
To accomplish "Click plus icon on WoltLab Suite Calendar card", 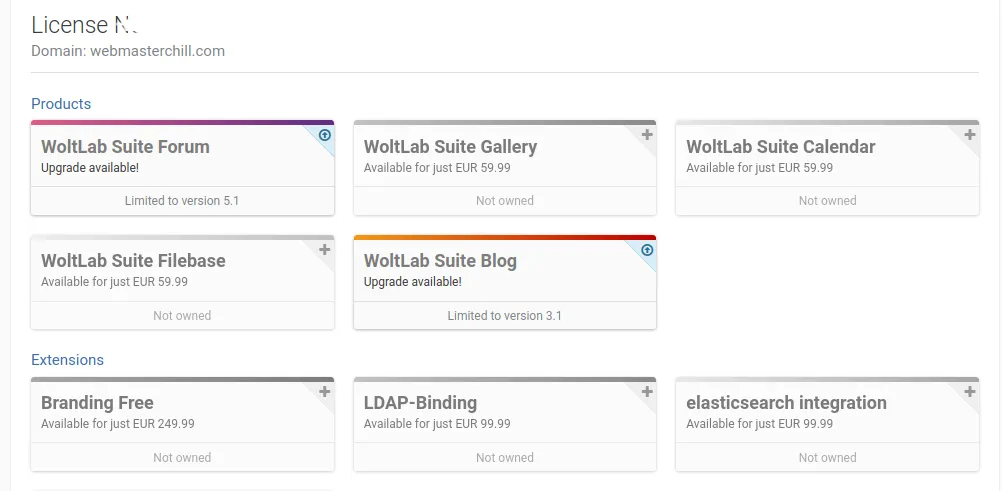I will pyautogui.click(x=970, y=135).
